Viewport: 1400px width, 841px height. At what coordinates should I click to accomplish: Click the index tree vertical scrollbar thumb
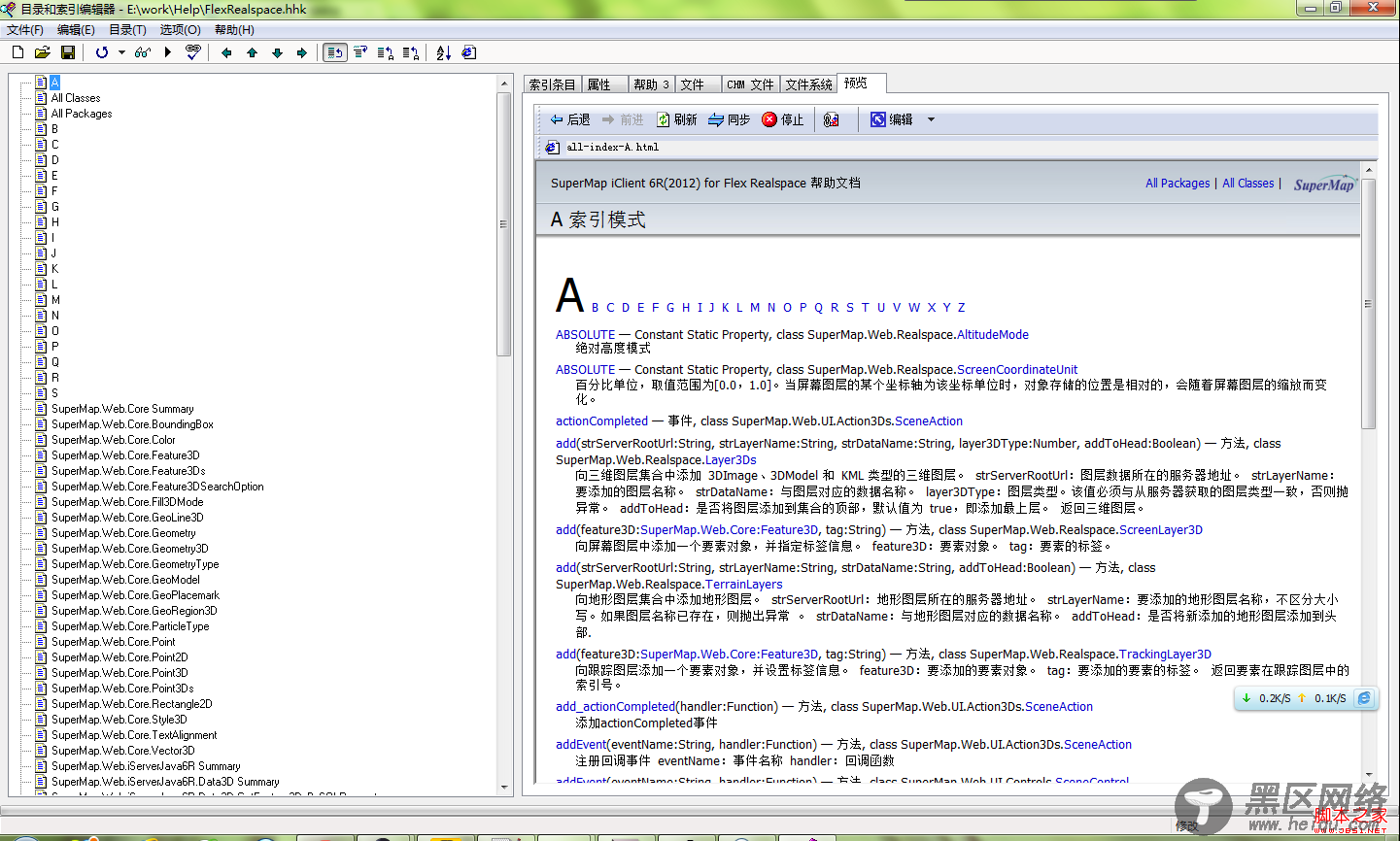point(504,224)
